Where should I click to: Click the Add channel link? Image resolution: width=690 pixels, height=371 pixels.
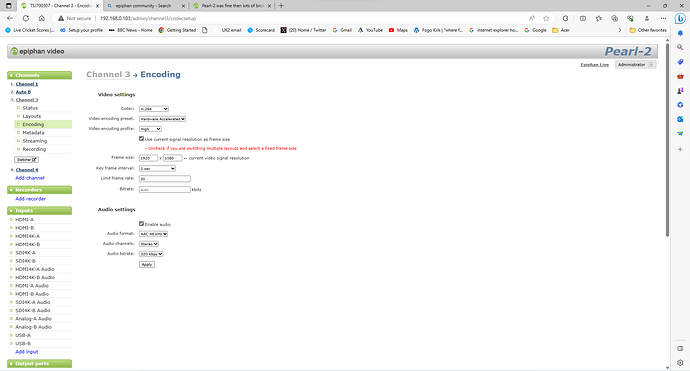click(x=30, y=178)
